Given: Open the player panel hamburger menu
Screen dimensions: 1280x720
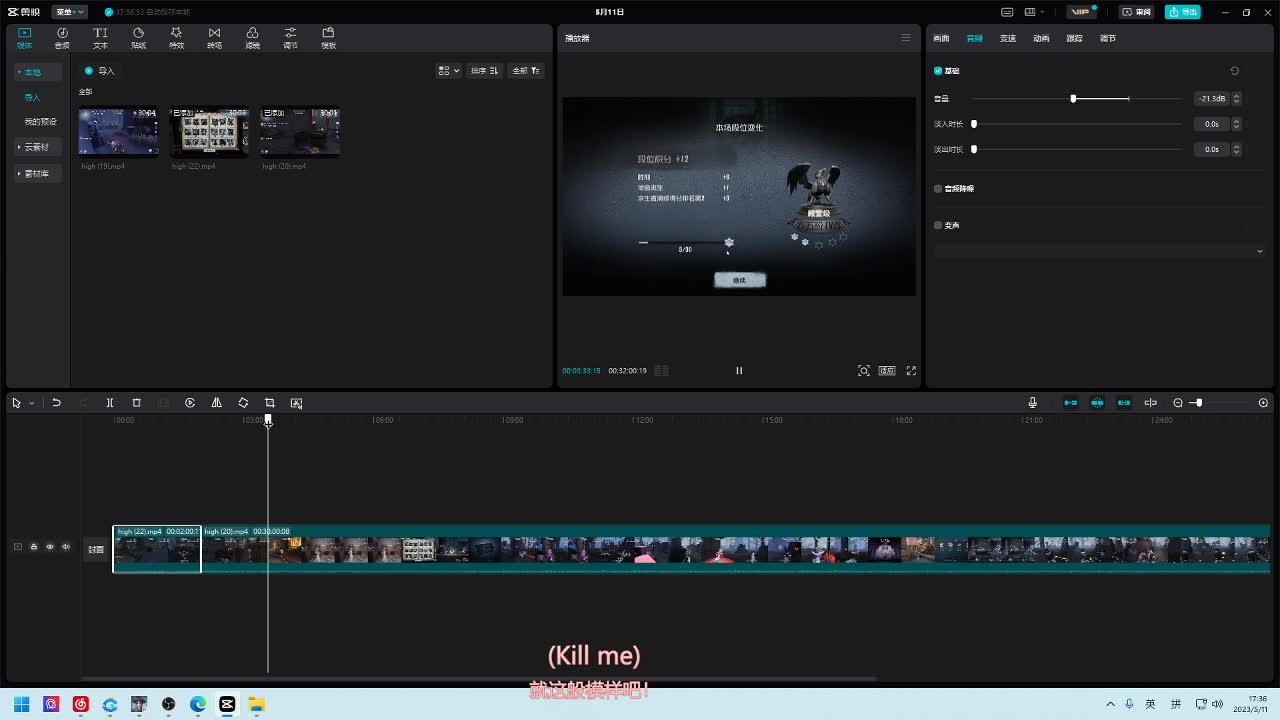Looking at the screenshot, I should click(x=906, y=38).
